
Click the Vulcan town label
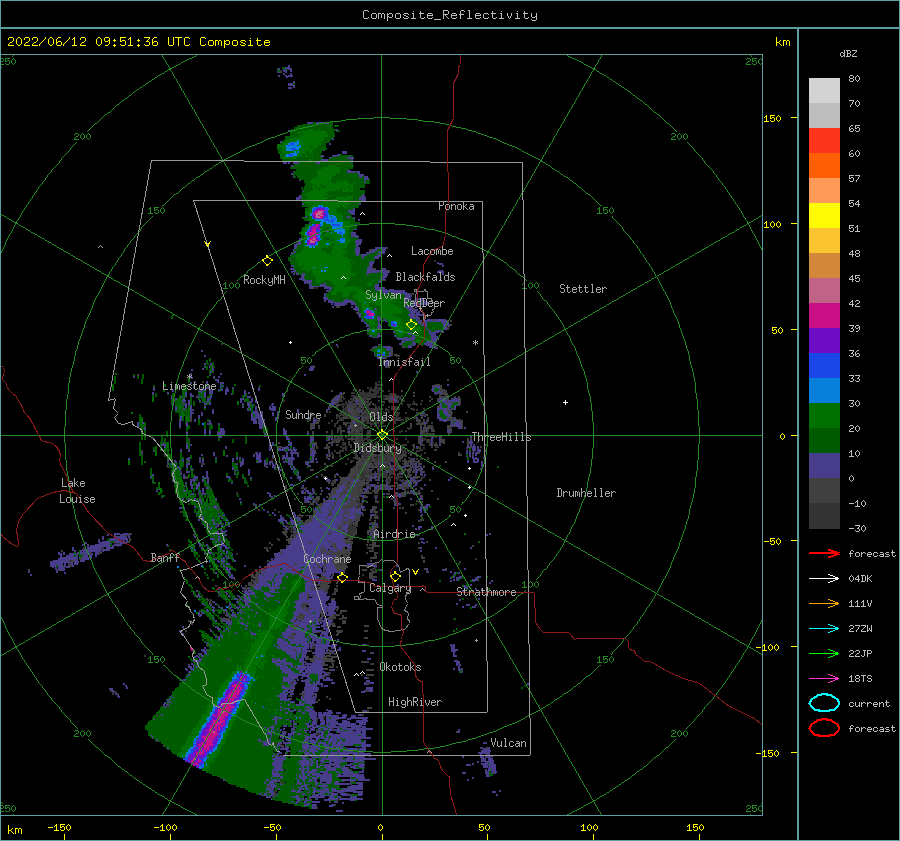[x=509, y=743]
